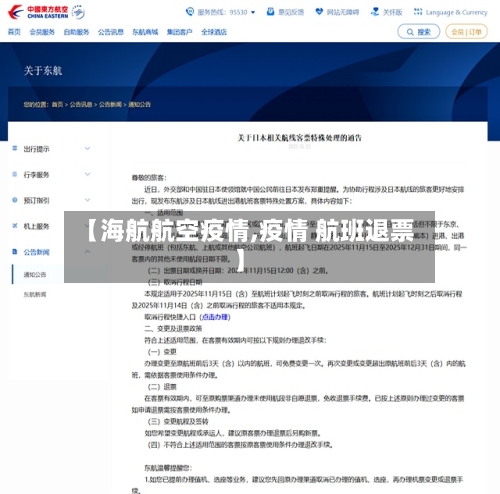Open the 集团客户 menu
Image resolution: width=500 pixels, height=494 pixels.
[179, 32]
